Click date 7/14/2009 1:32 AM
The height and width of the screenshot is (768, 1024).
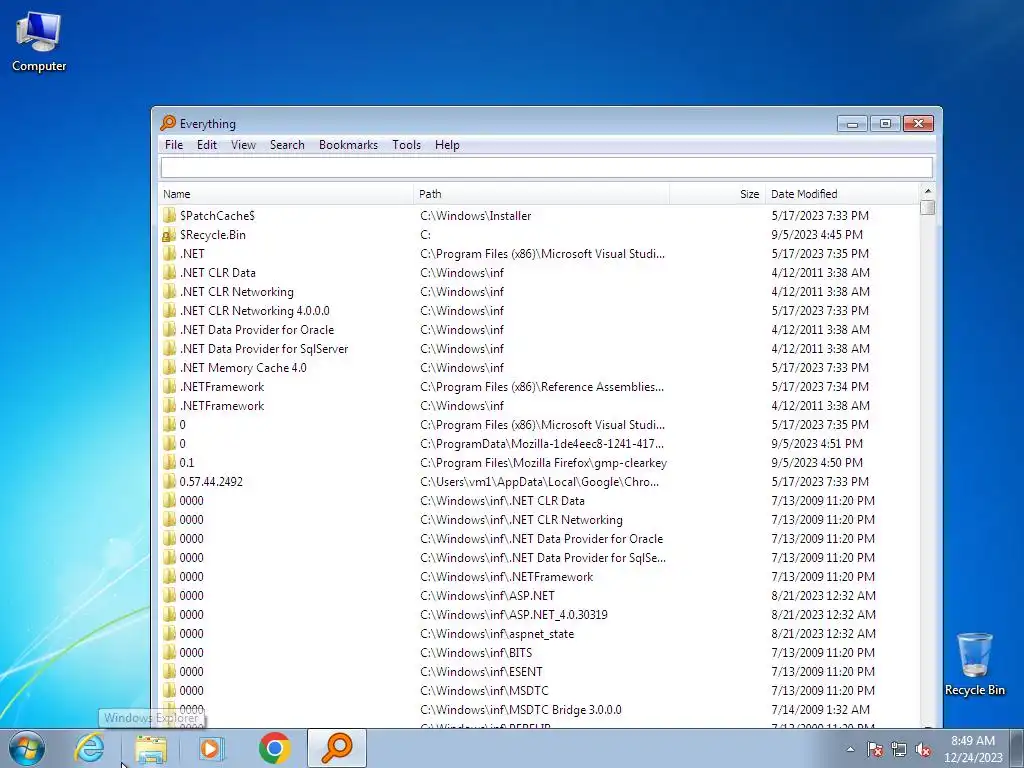click(x=820, y=709)
